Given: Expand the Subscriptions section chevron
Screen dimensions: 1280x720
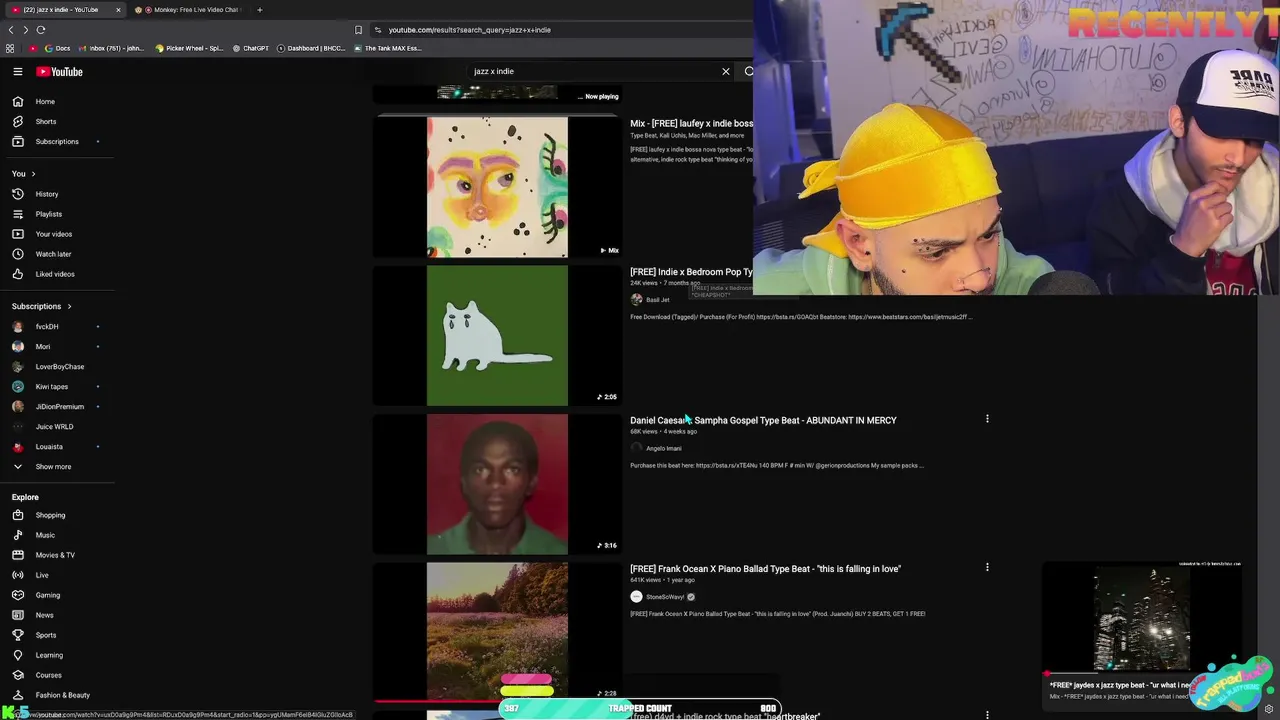Looking at the screenshot, I should pos(69,306).
